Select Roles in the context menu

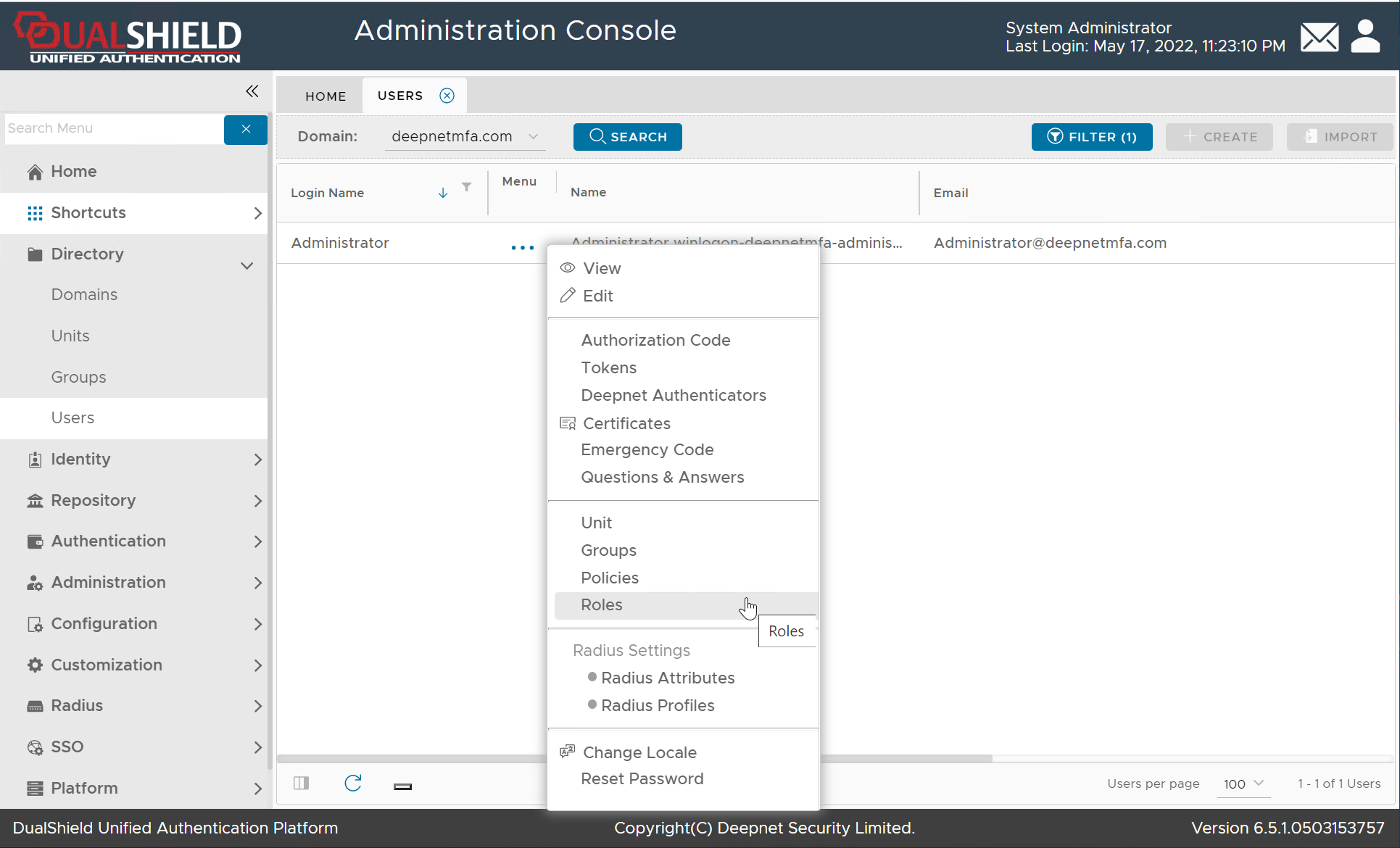pos(602,605)
